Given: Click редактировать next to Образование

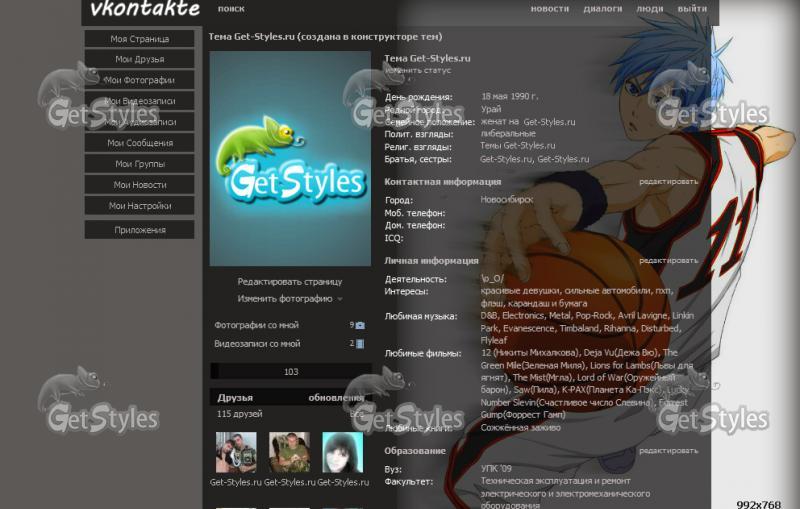Looking at the screenshot, I should [x=668, y=451].
